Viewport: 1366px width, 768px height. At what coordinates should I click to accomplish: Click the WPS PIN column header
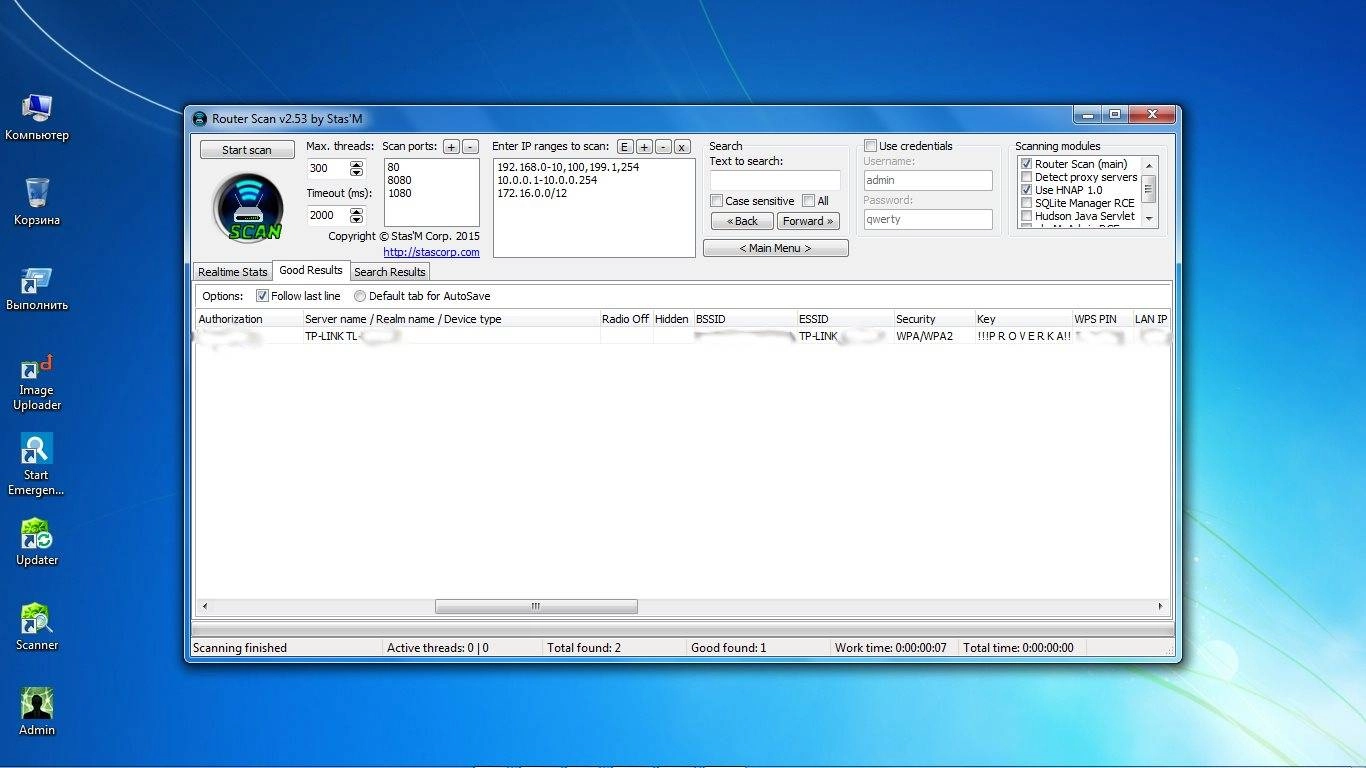(x=1101, y=319)
